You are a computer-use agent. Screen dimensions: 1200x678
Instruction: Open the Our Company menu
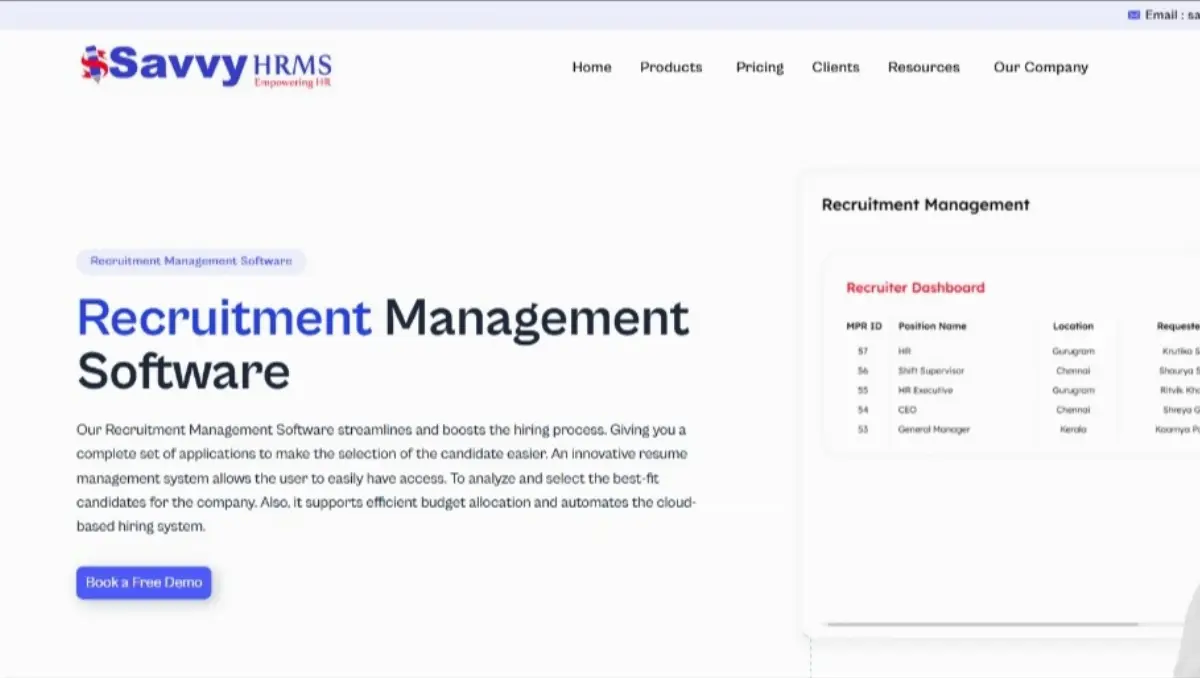click(1041, 67)
